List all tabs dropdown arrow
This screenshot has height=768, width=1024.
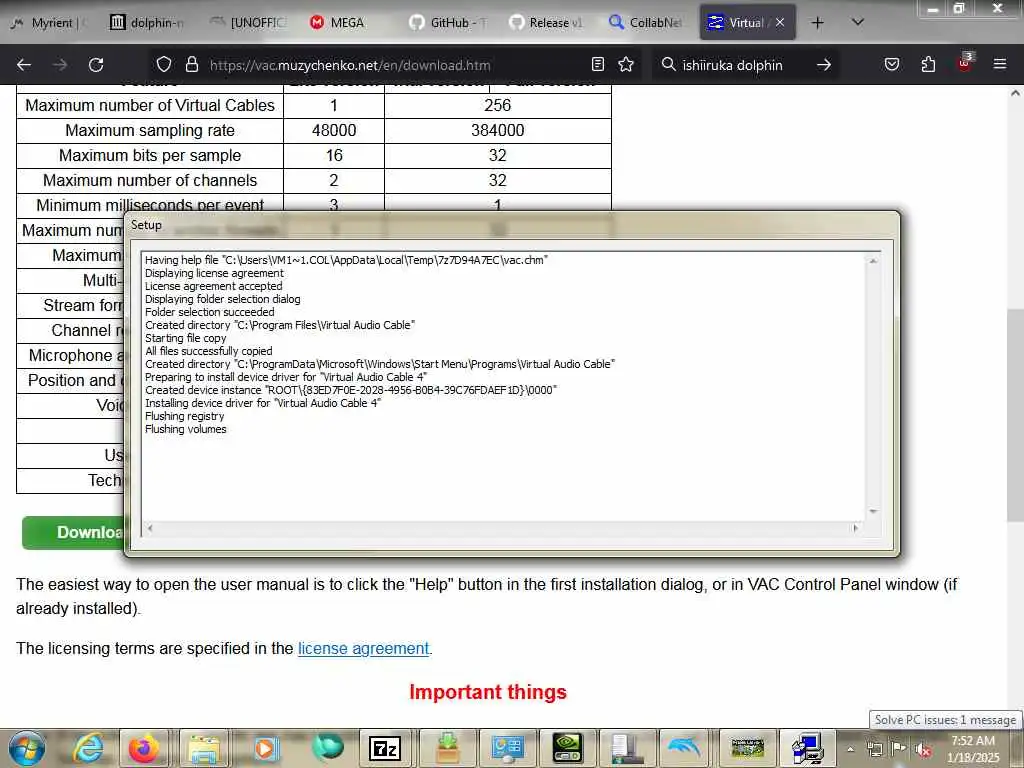point(858,23)
